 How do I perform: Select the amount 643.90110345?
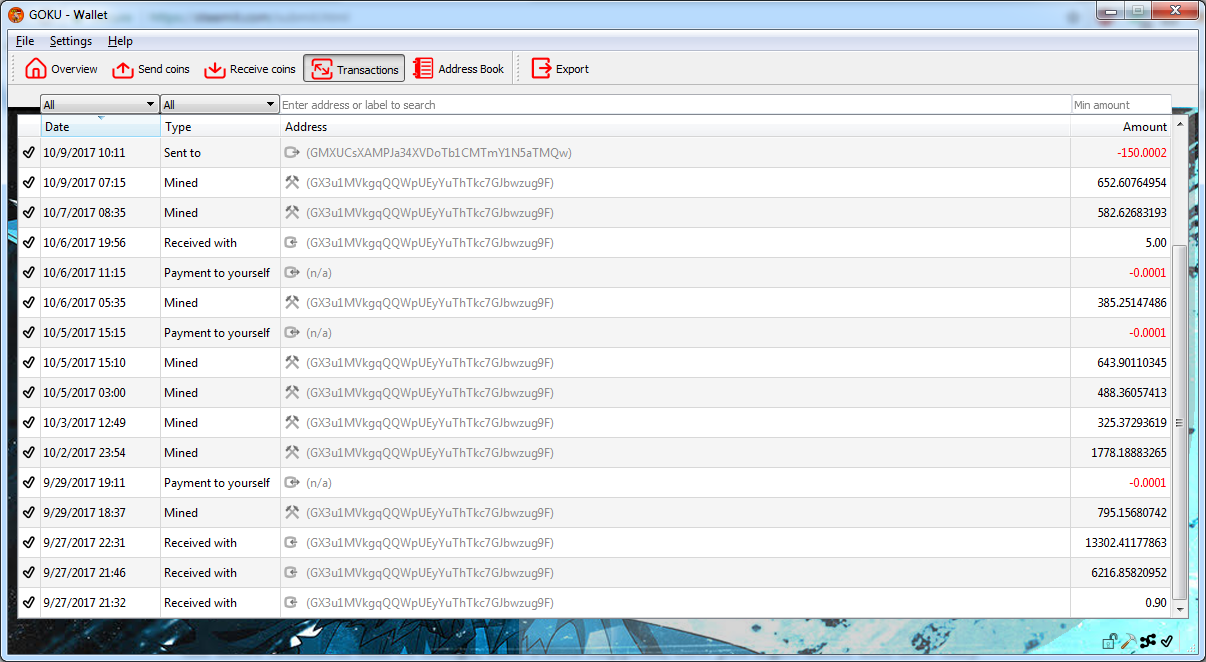click(x=1132, y=363)
